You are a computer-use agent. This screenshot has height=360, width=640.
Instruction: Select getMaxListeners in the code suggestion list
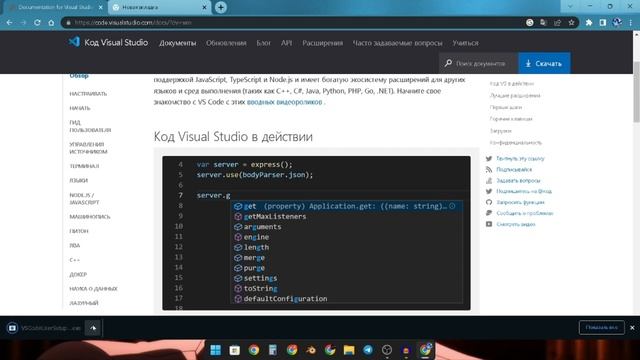(x=275, y=216)
